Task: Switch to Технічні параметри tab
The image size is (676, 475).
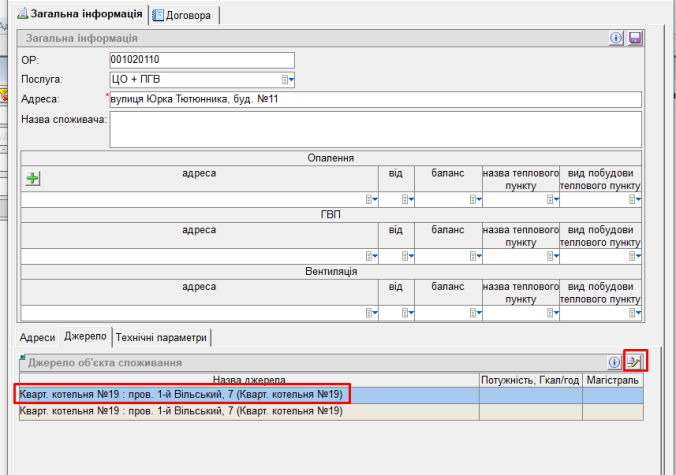Action: pos(162,337)
